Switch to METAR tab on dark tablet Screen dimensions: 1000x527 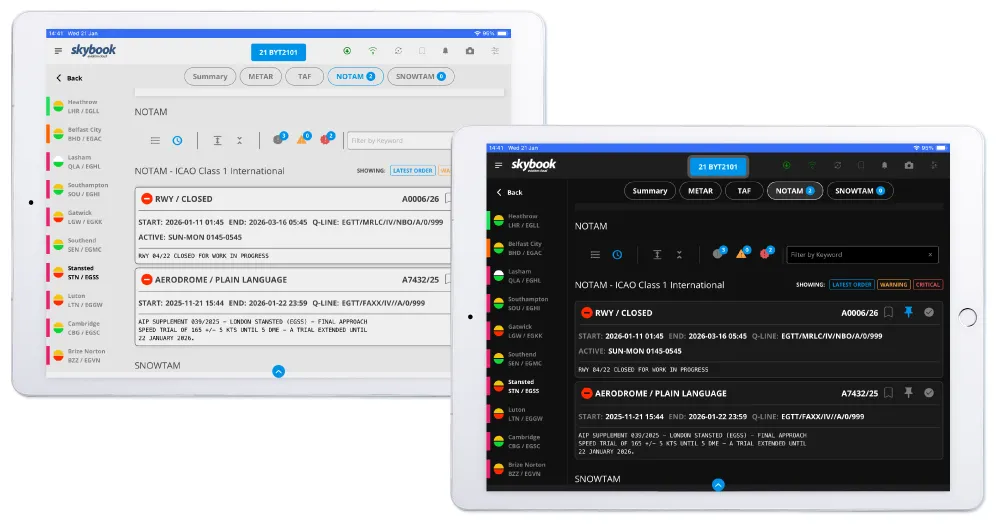pos(700,191)
